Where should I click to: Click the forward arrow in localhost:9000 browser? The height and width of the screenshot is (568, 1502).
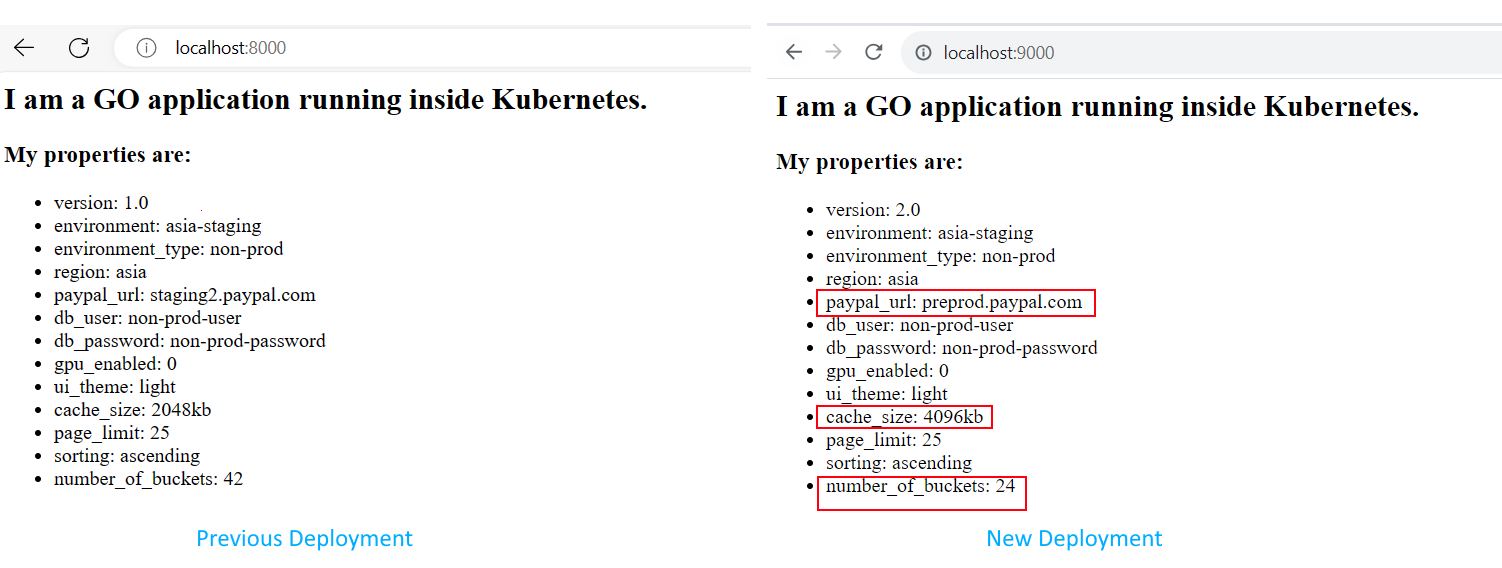pyautogui.click(x=834, y=52)
